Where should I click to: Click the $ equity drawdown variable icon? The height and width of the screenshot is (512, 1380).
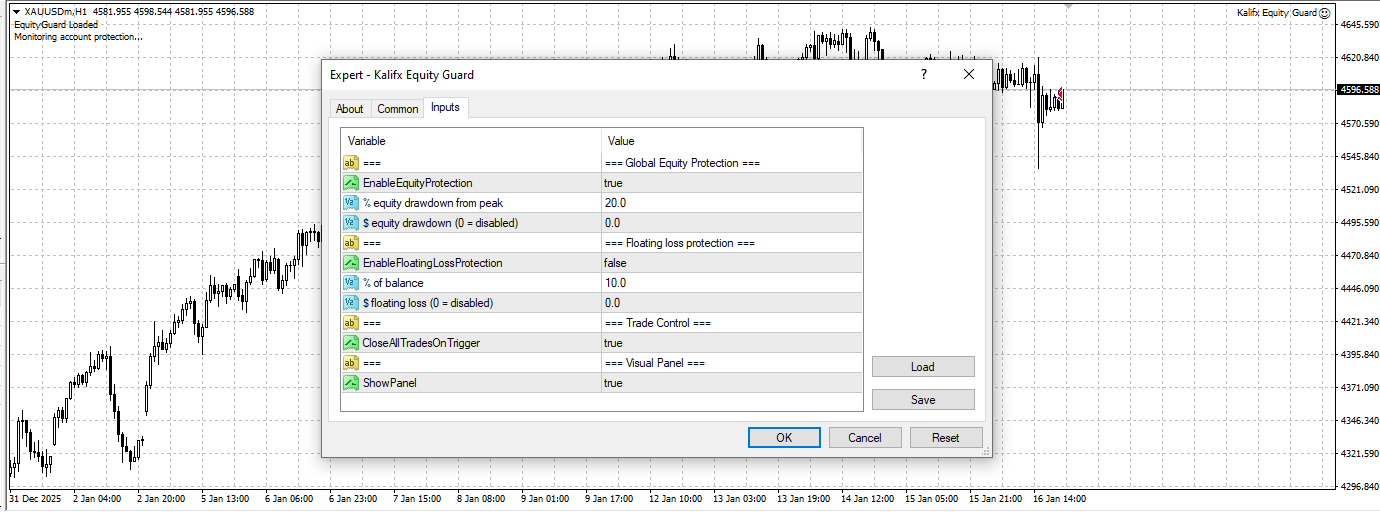pyautogui.click(x=351, y=223)
